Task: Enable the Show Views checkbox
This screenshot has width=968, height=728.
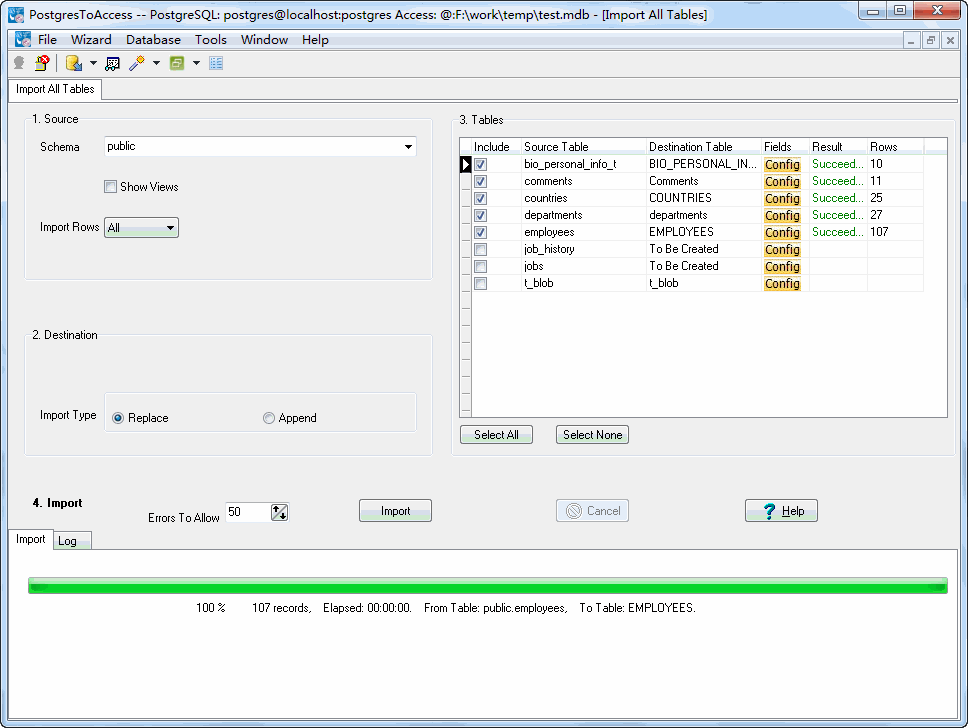Action: tap(111, 186)
